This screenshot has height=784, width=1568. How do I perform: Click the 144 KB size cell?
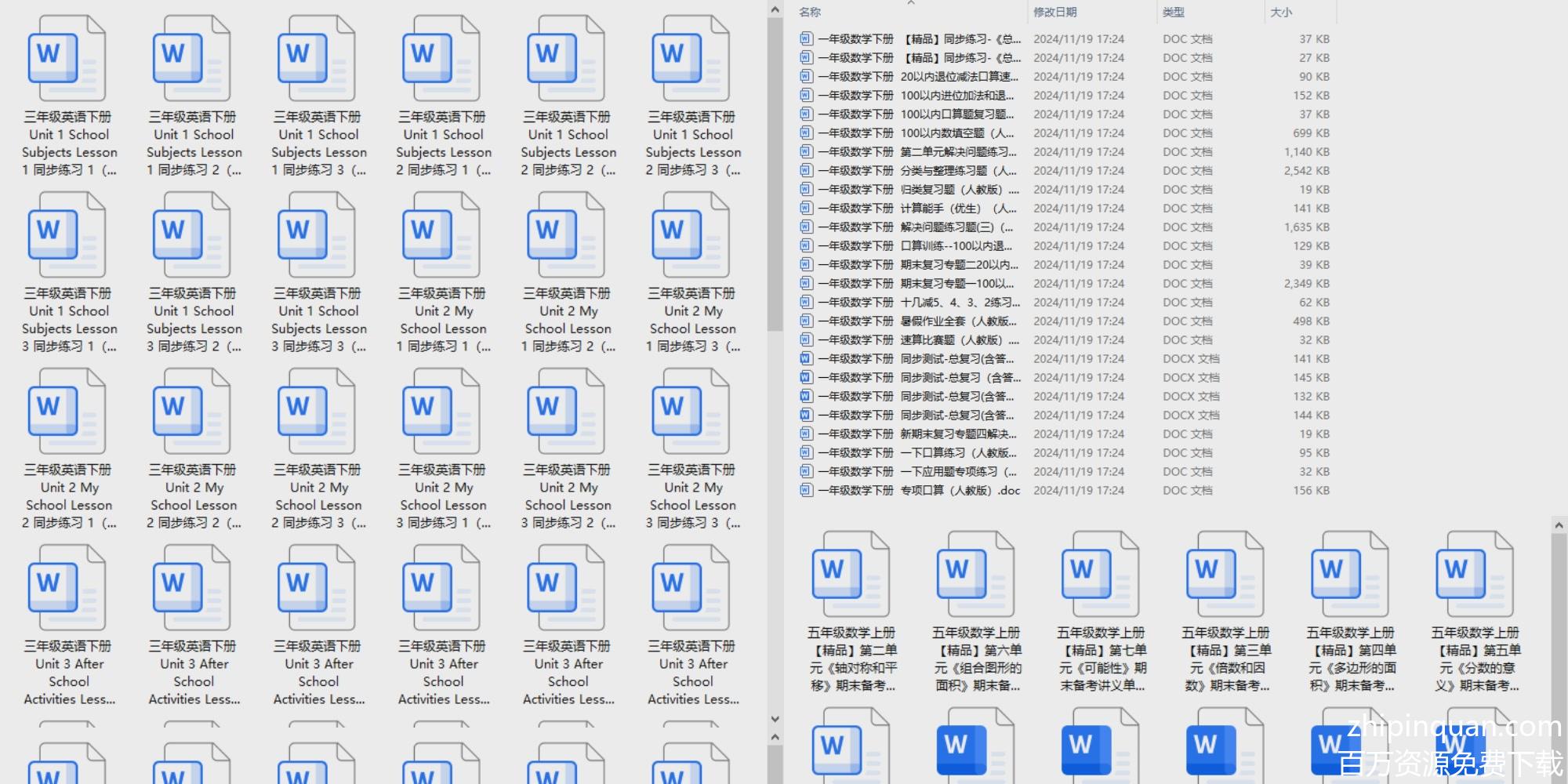(x=1311, y=416)
